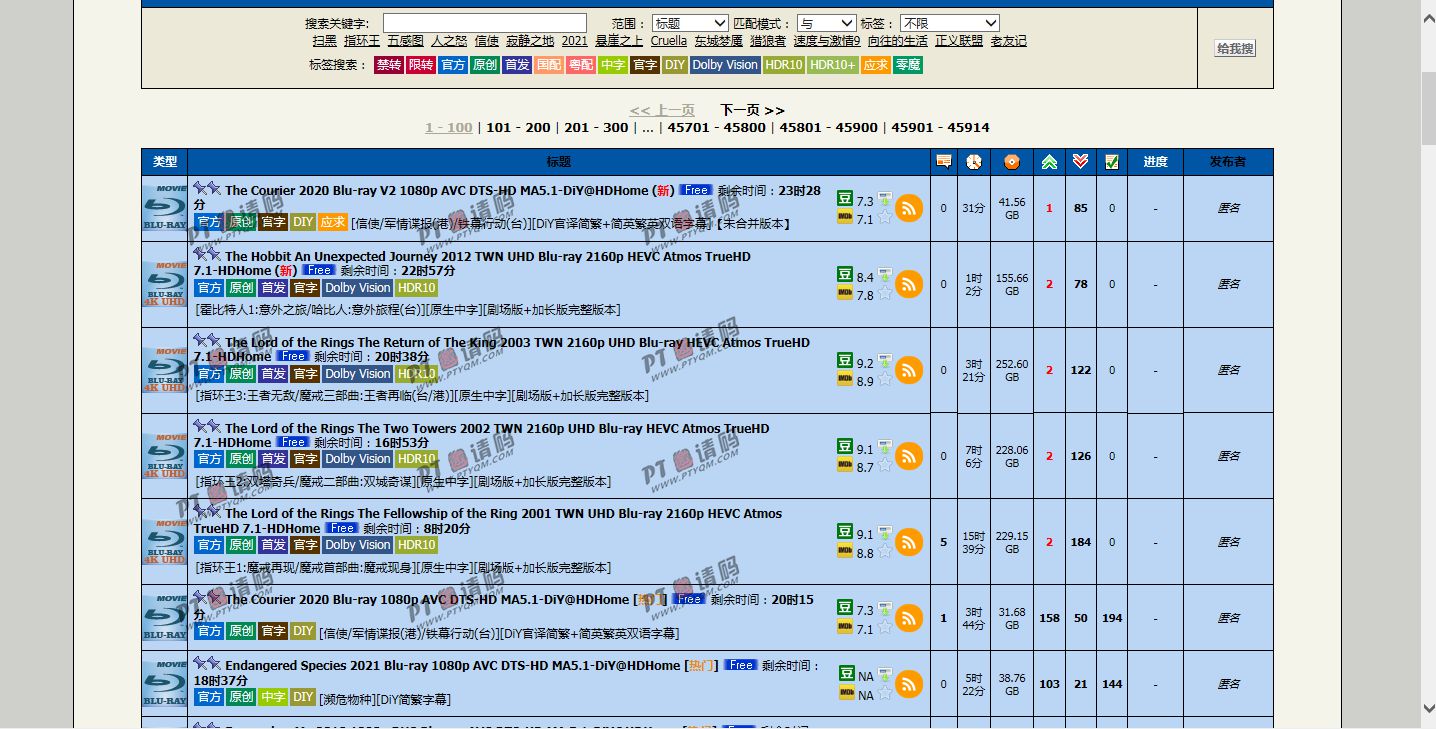The width and height of the screenshot is (1436, 729).
Task: Click the 给我搜 search button
Action: (x=1235, y=48)
